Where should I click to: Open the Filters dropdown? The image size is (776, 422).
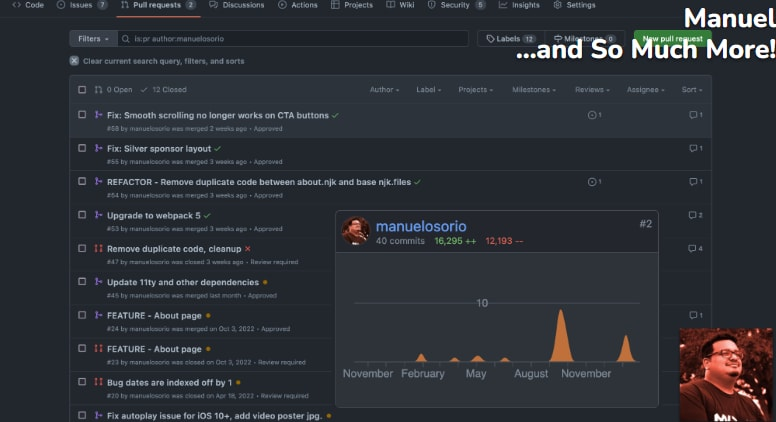92,39
